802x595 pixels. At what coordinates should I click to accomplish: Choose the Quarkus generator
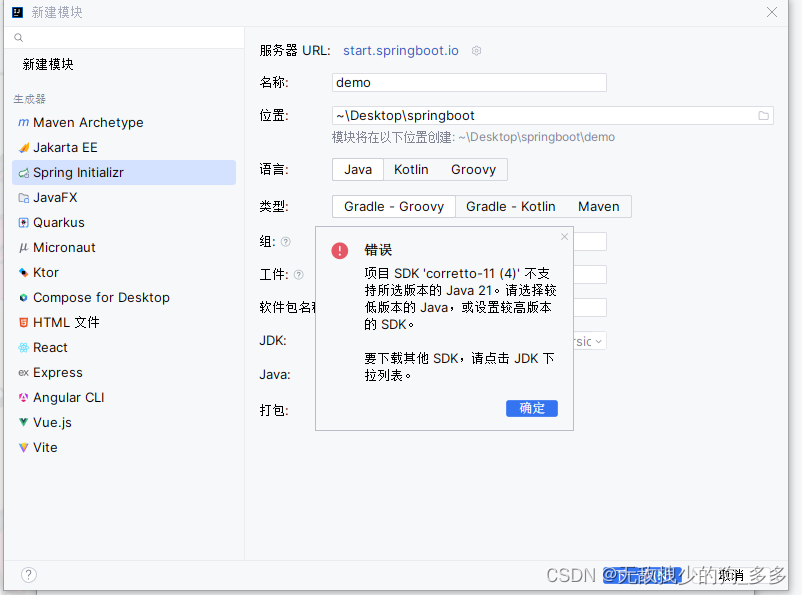click(x=124, y=223)
